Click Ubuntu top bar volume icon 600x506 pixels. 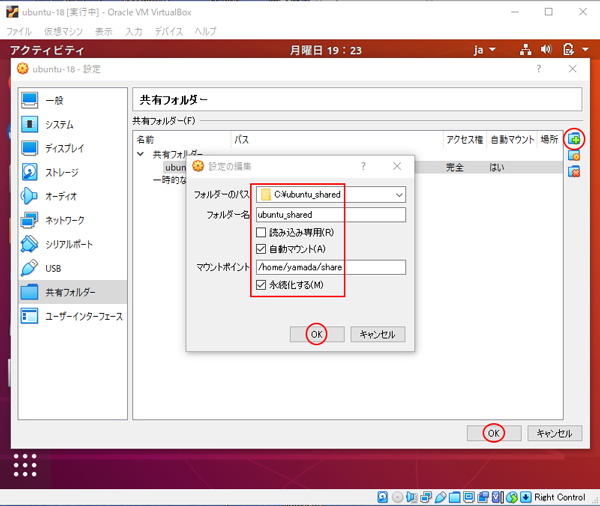546,49
